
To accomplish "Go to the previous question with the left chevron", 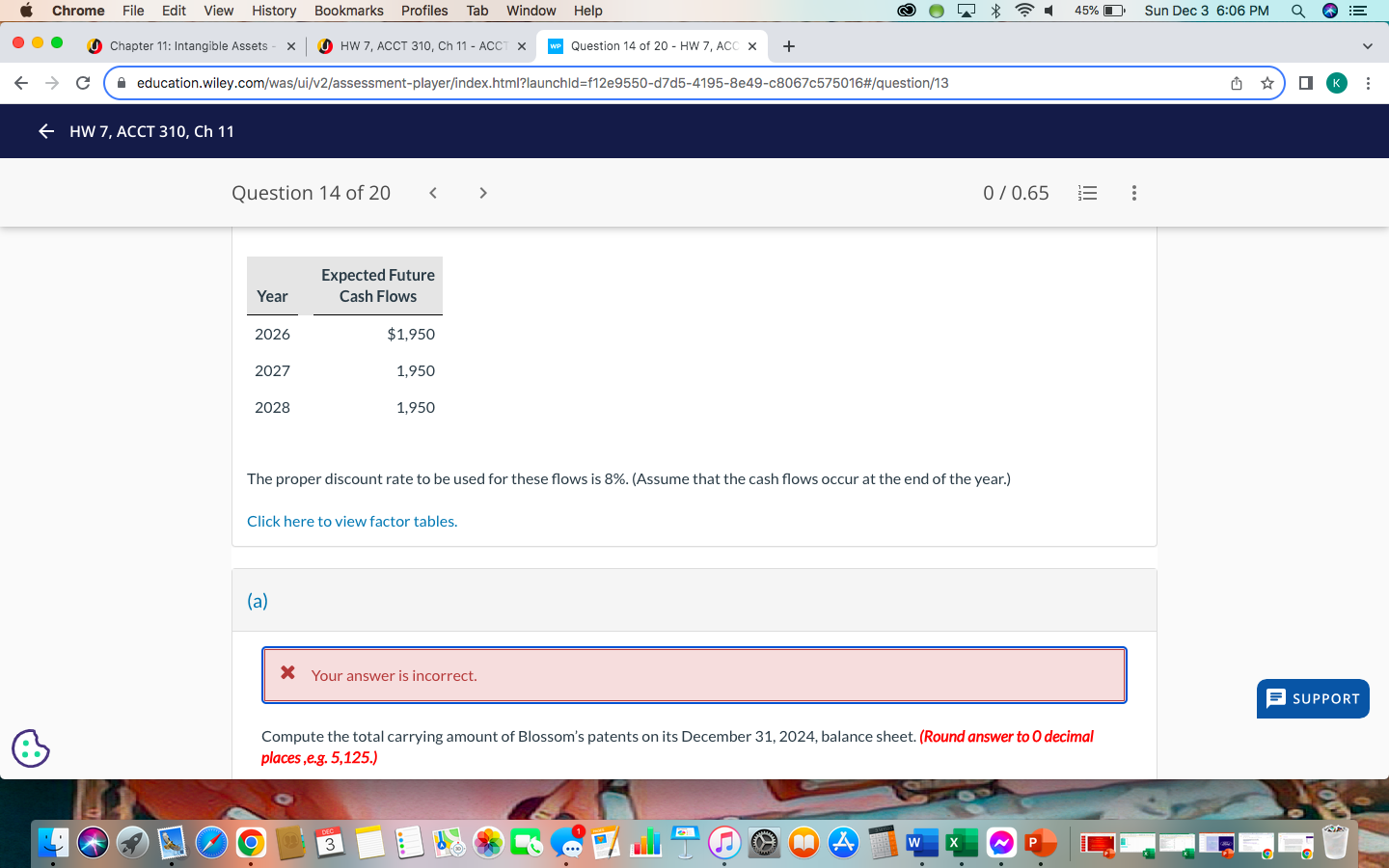I will (432, 193).
